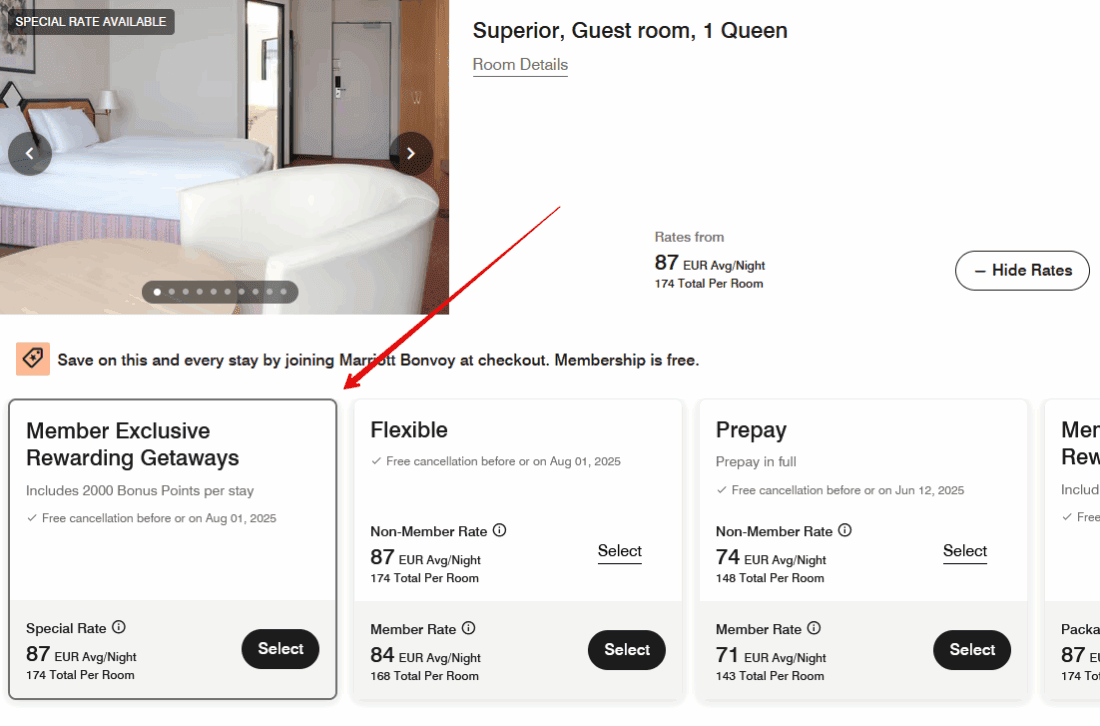Select the Member Exclusive Rewarding Getaways special rate
Viewport: 1100px width, 726px height.
280,649
